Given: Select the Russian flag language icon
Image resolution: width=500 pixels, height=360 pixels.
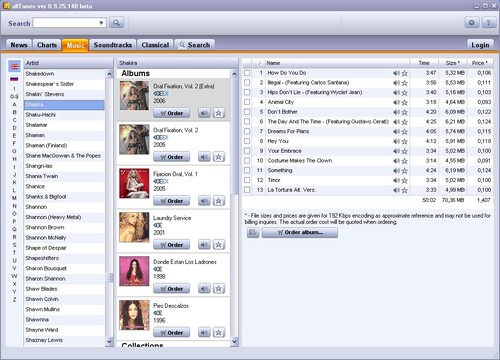Looking at the screenshot, I should [14, 79].
